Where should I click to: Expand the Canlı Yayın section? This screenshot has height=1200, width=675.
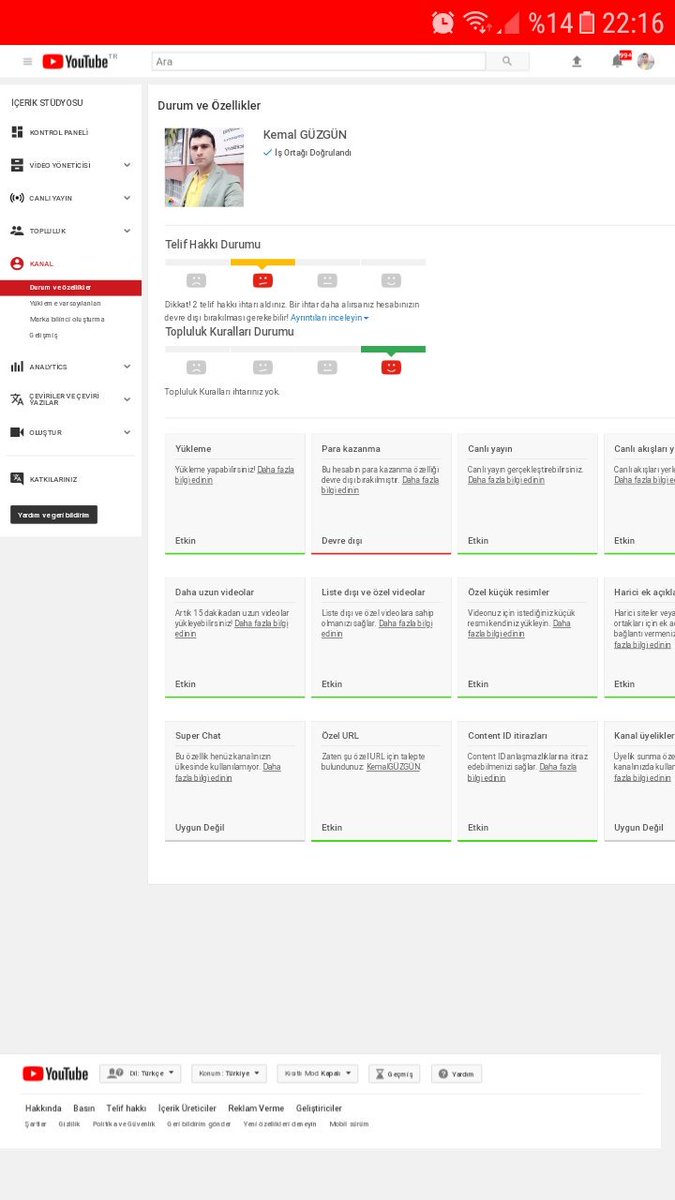click(x=127, y=198)
